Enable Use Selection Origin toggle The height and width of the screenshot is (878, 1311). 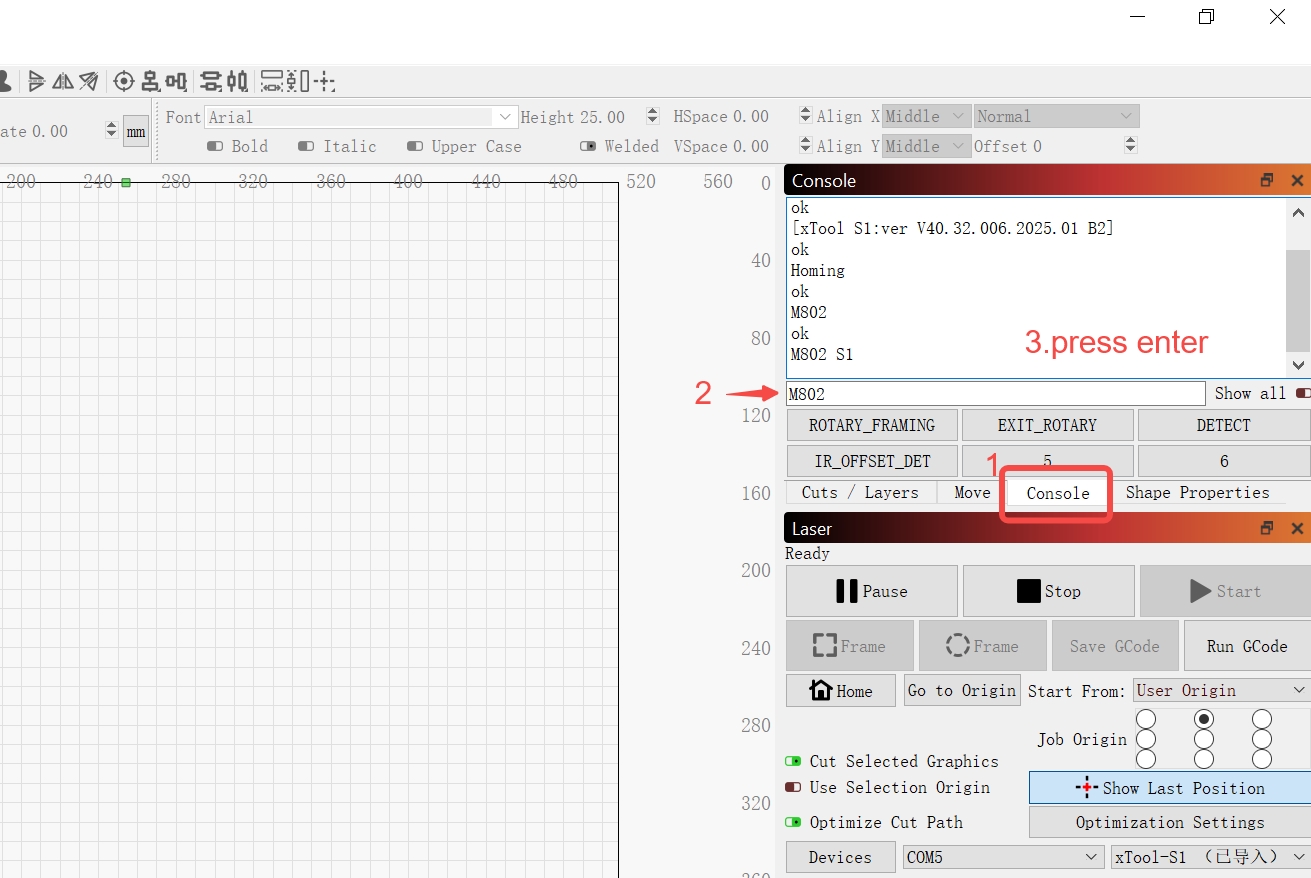click(x=793, y=788)
